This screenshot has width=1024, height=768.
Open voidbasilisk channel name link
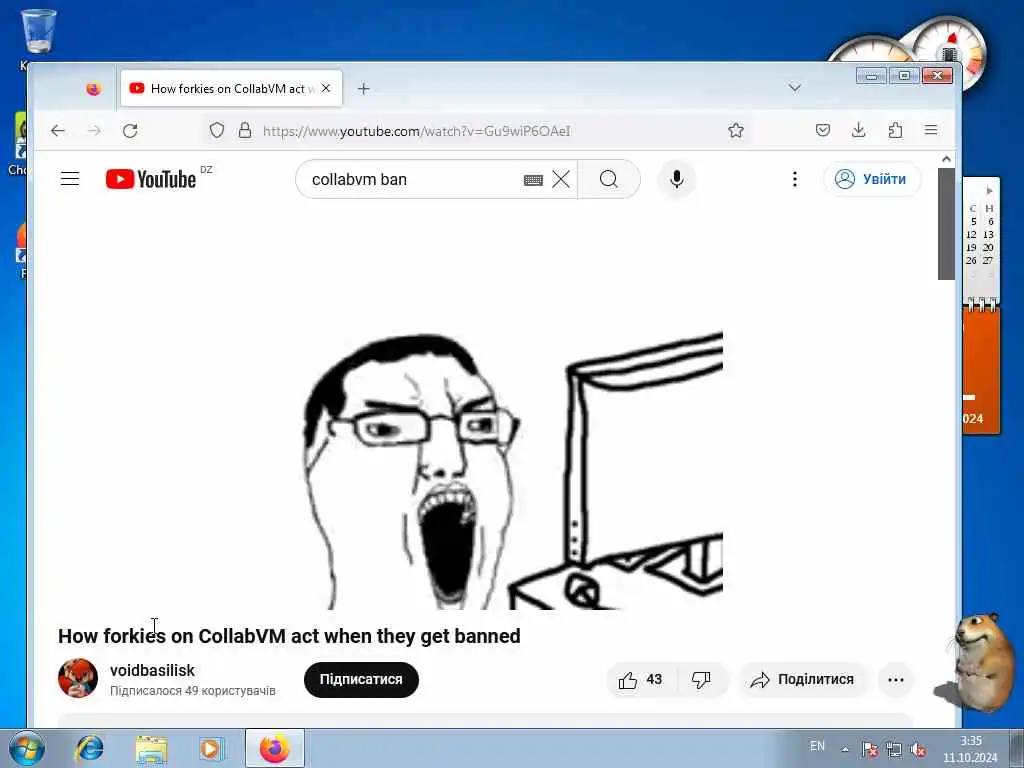click(152, 671)
